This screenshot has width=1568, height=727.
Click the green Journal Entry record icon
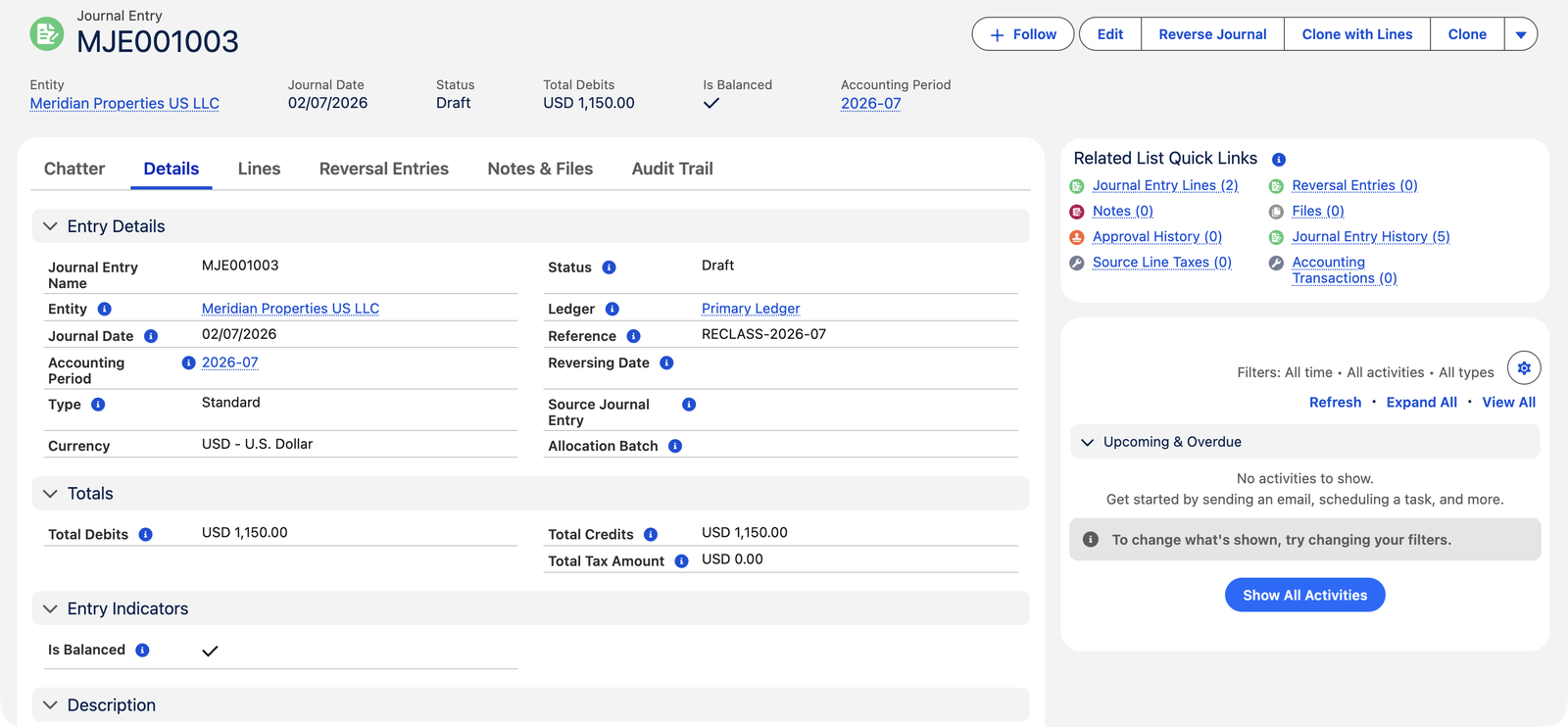tap(46, 34)
